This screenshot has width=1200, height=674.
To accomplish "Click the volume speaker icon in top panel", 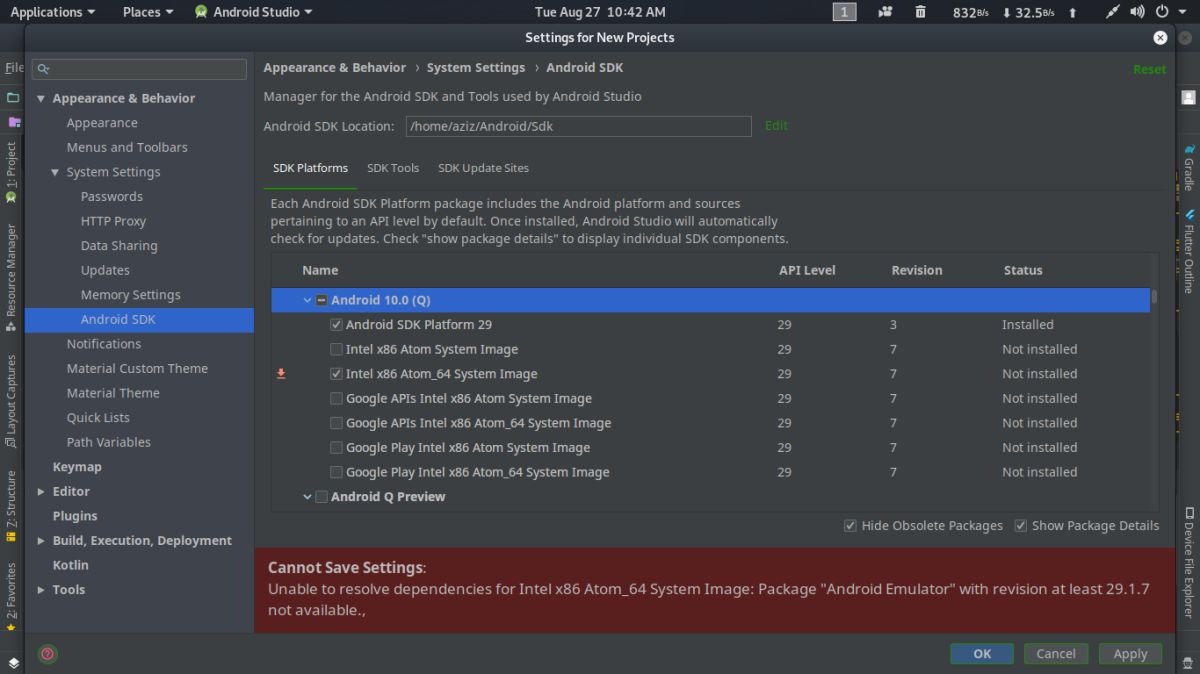I will pos(1138,12).
